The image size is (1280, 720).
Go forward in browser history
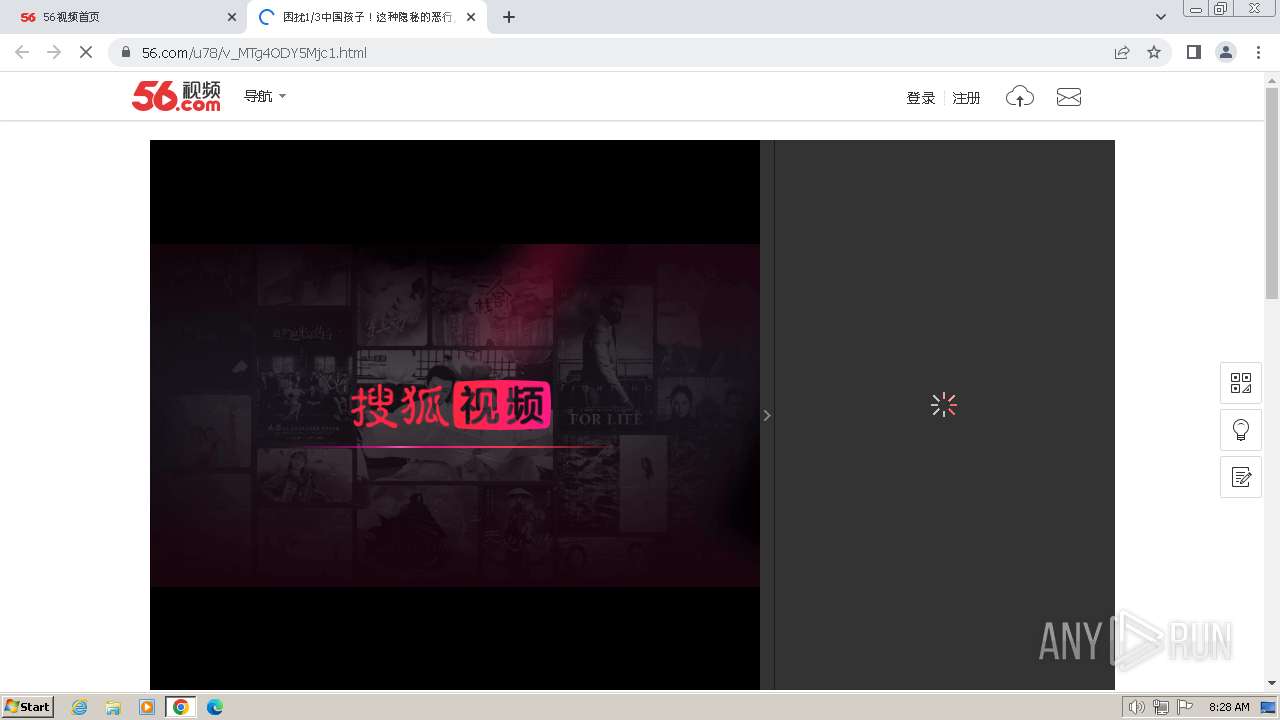(54, 52)
